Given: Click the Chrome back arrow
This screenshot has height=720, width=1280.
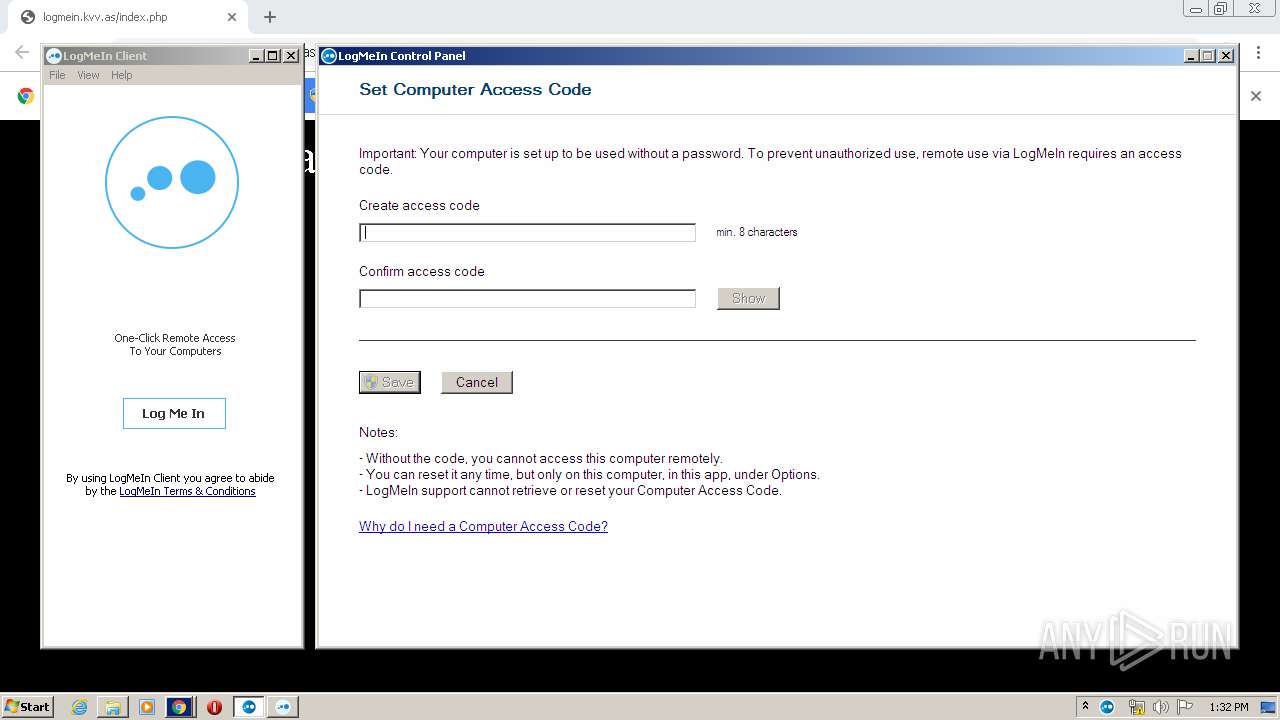Looking at the screenshot, I should pos(21,52).
